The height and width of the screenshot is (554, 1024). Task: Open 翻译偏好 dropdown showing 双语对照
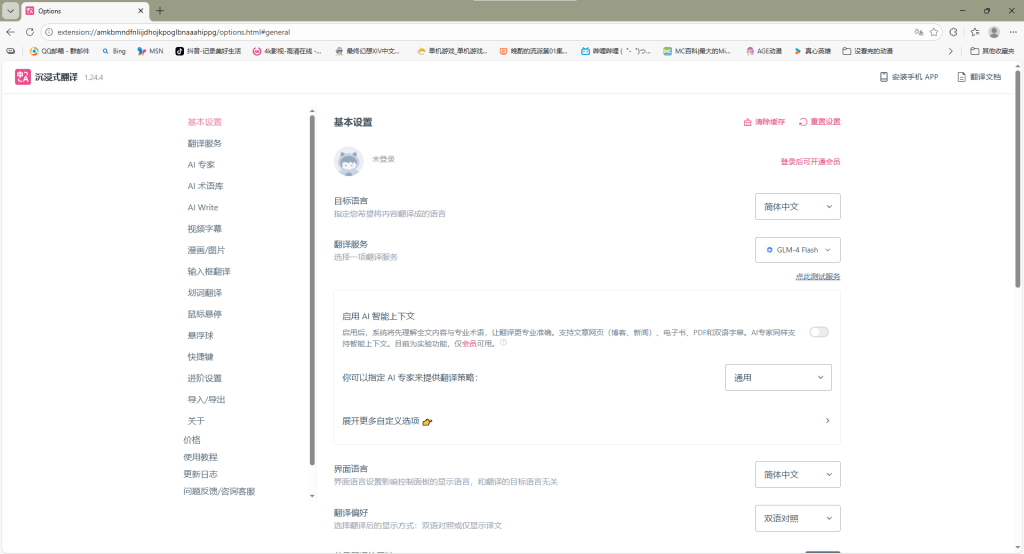click(x=797, y=518)
